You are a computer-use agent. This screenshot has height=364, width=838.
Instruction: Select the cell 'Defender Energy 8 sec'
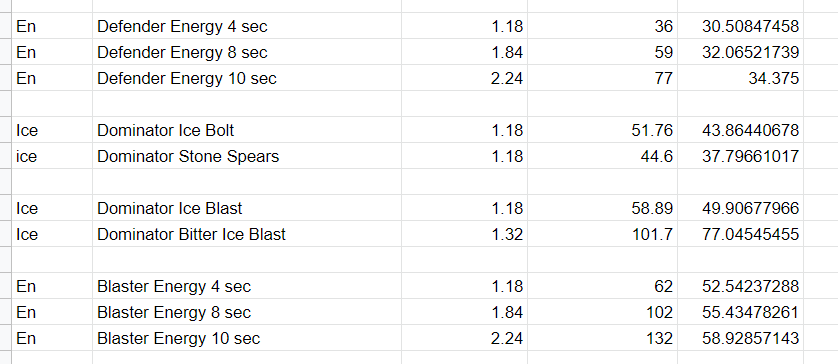(247, 52)
